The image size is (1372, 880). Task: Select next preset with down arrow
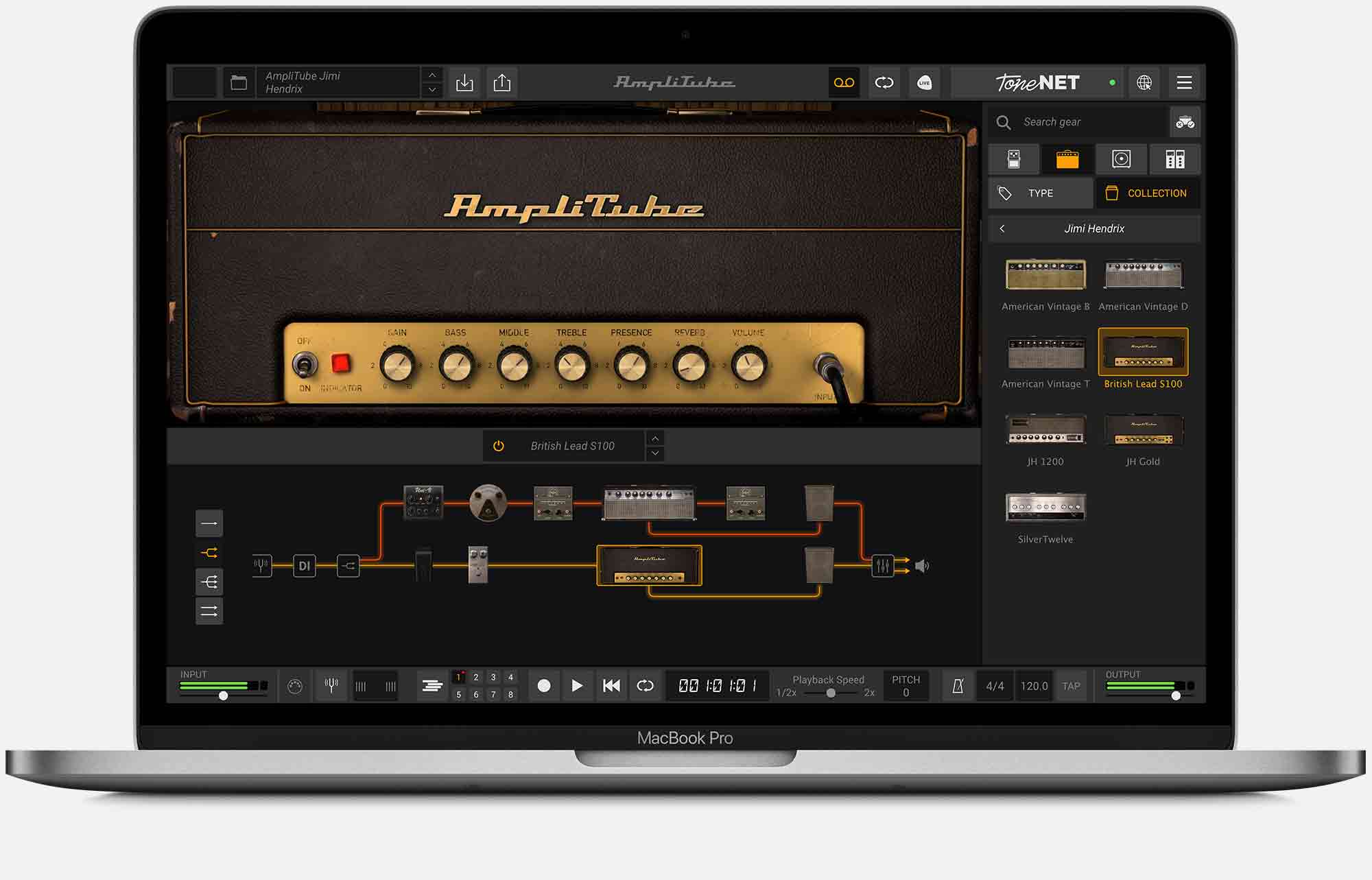(x=431, y=90)
